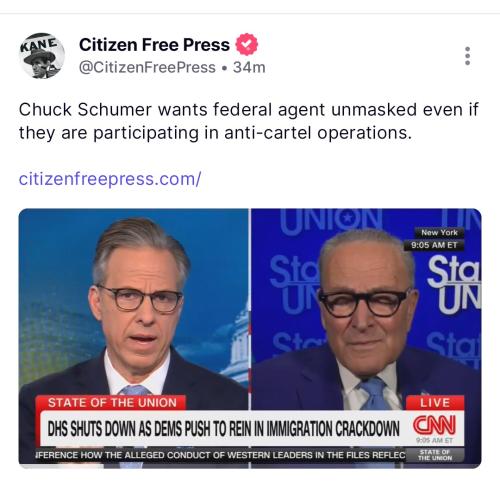Click the New York location tag
500x489 pixels.
pos(439,232)
